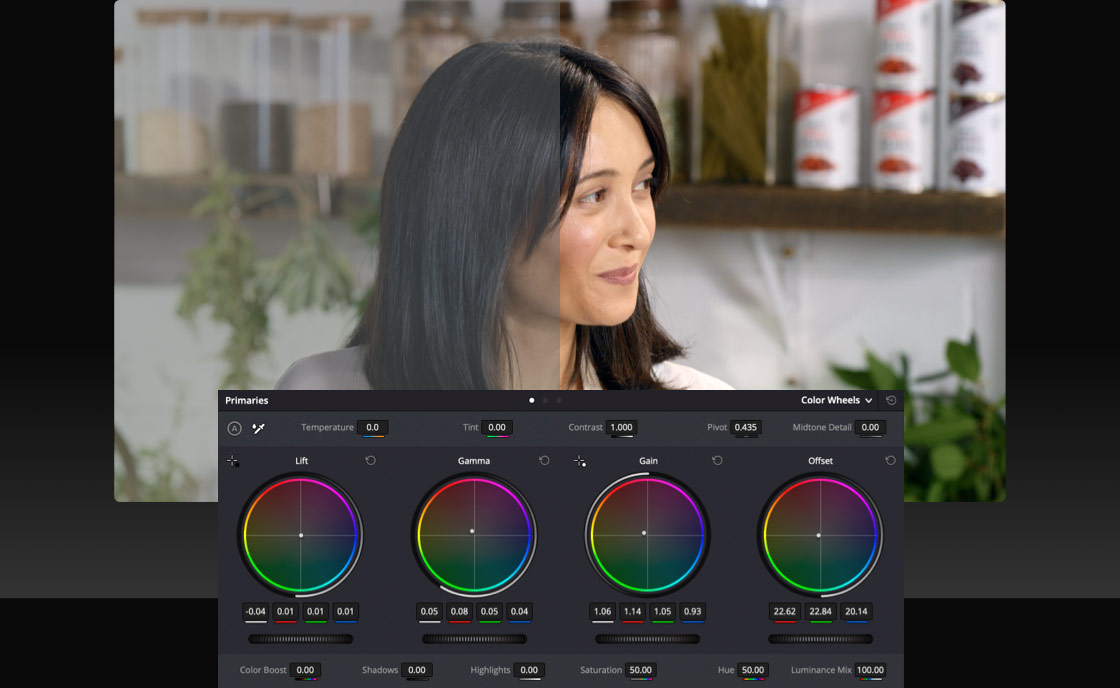The height and width of the screenshot is (688, 1120).
Task: Select the white balance eyedropper picker
Action: [x=256, y=427]
